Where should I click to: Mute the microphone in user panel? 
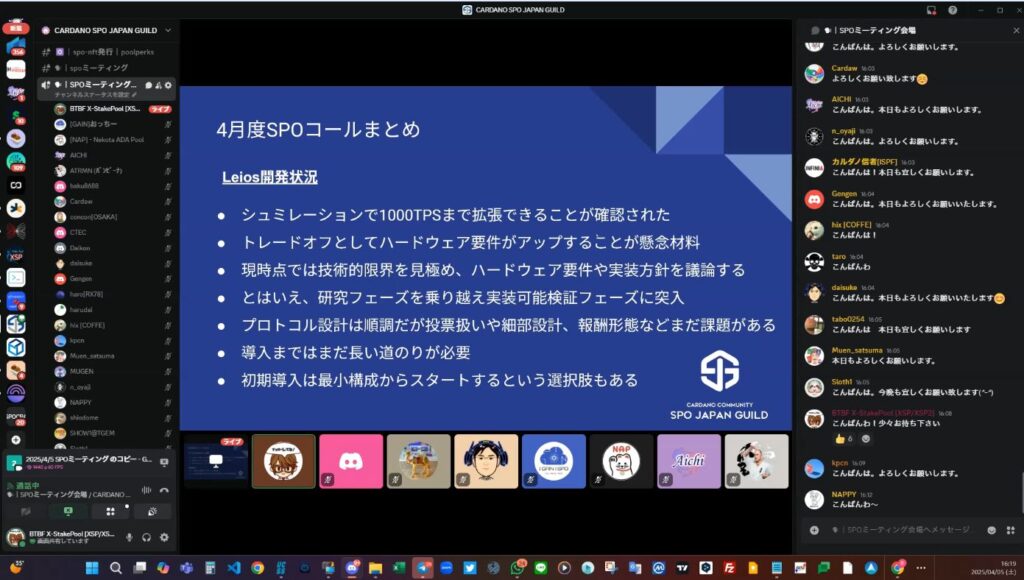point(129,537)
